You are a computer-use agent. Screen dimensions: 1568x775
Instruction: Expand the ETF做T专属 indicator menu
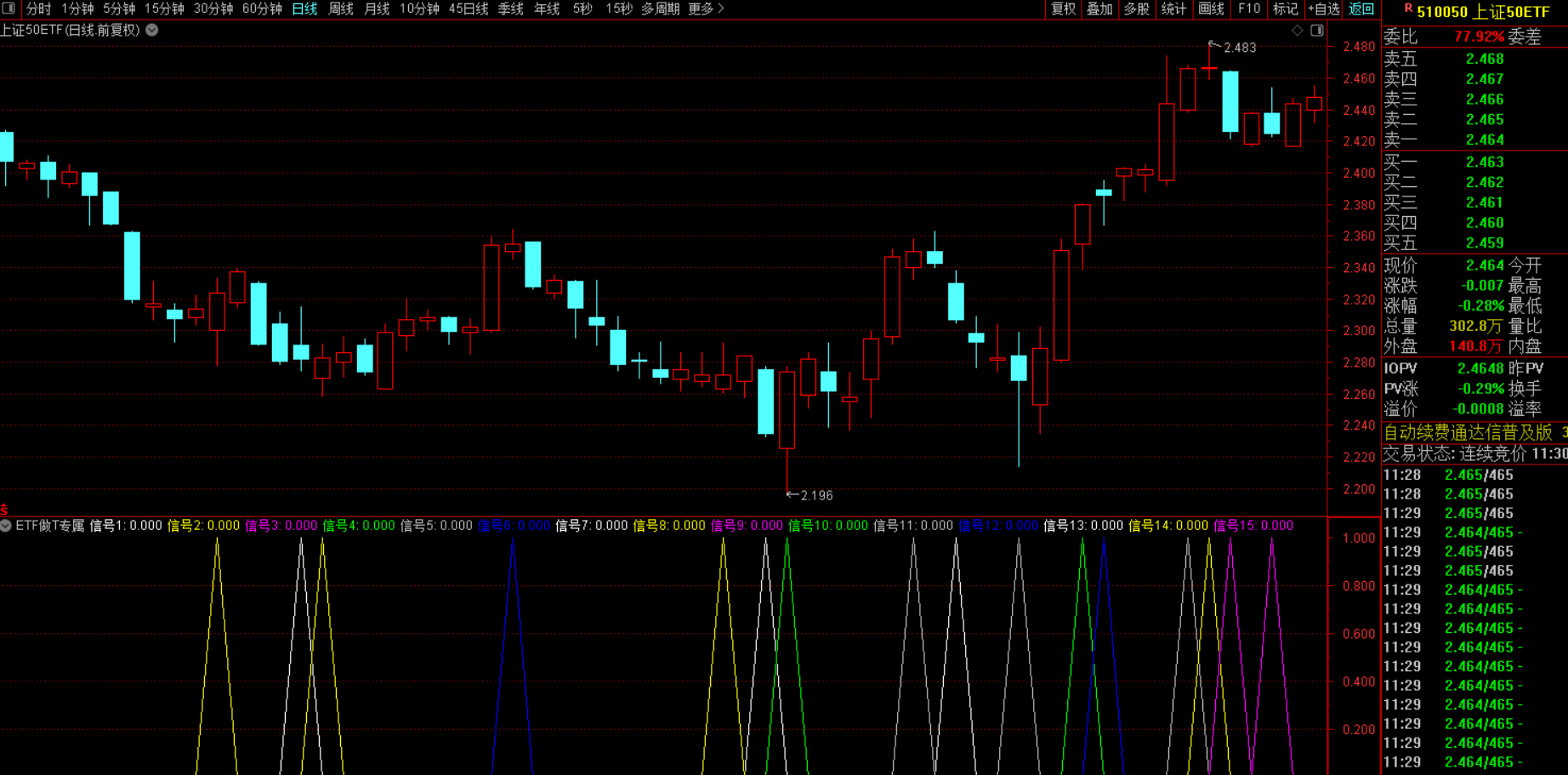[6, 526]
